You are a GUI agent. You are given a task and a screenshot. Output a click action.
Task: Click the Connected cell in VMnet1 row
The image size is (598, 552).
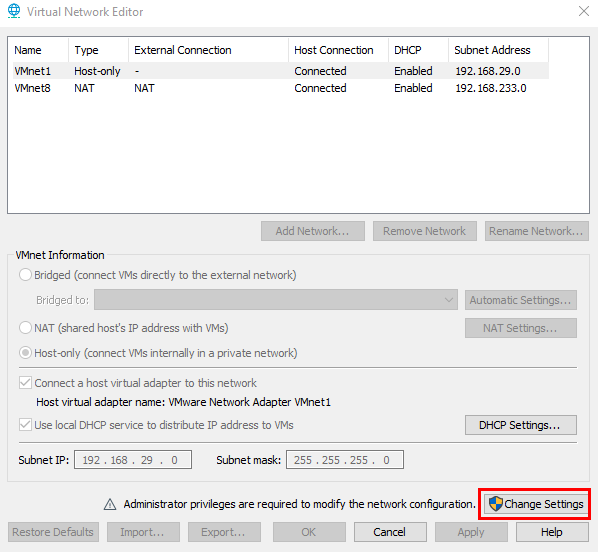(320, 71)
